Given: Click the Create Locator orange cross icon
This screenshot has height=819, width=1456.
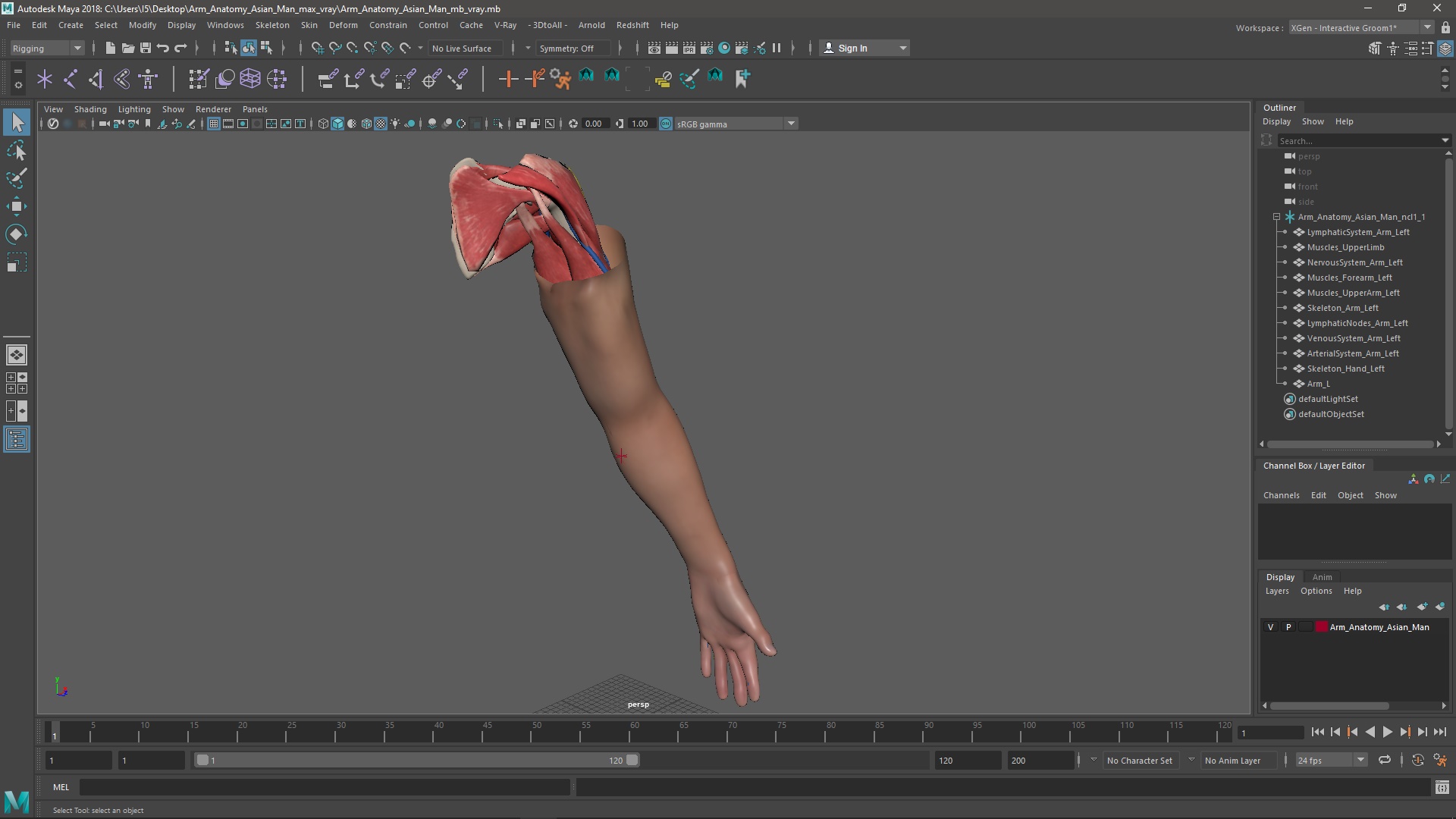Looking at the screenshot, I should 508,78.
